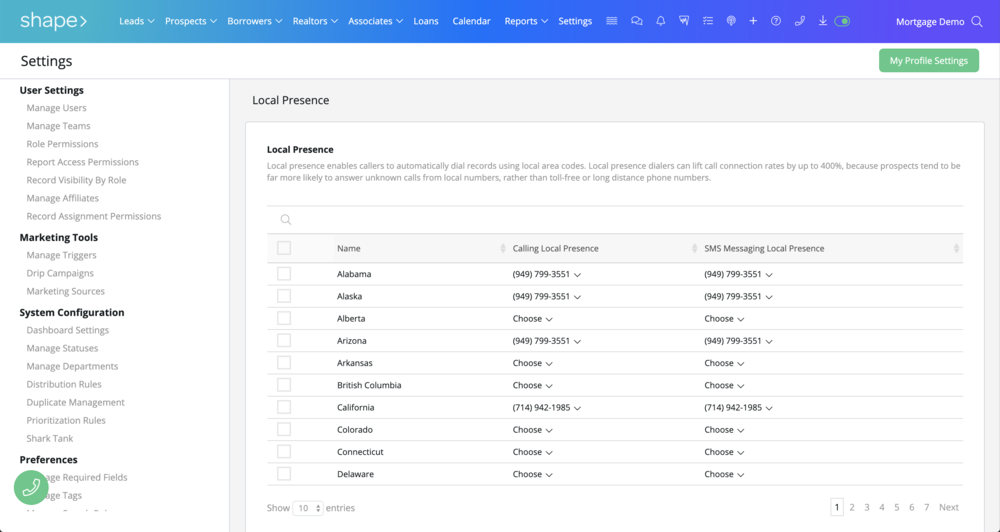Open Drip Campaigns settings

coord(60,273)
